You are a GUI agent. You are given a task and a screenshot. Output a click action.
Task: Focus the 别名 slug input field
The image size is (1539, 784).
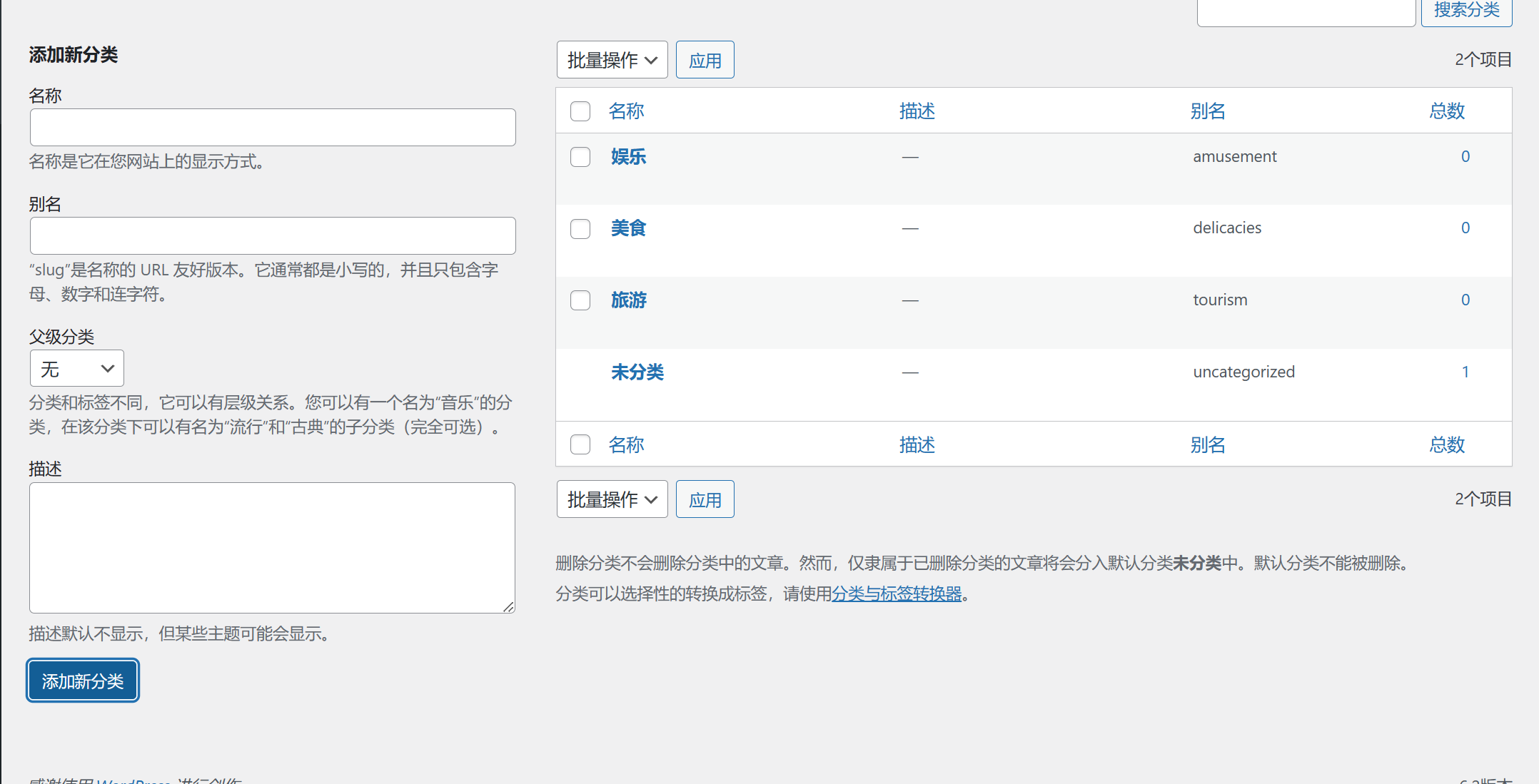tap(273, 236)
